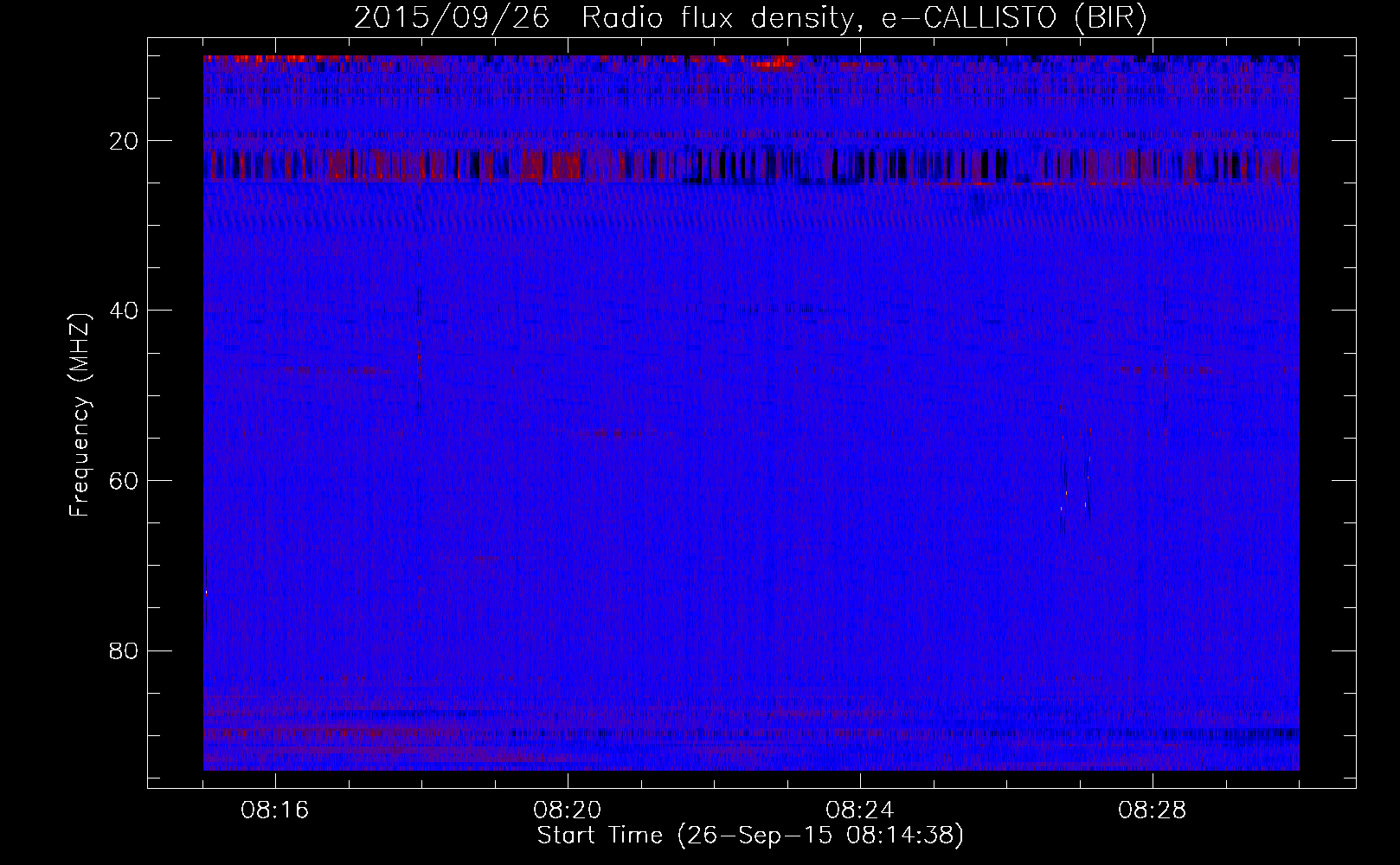Click the 20 MHz frequency tick label

coord(125,141)
